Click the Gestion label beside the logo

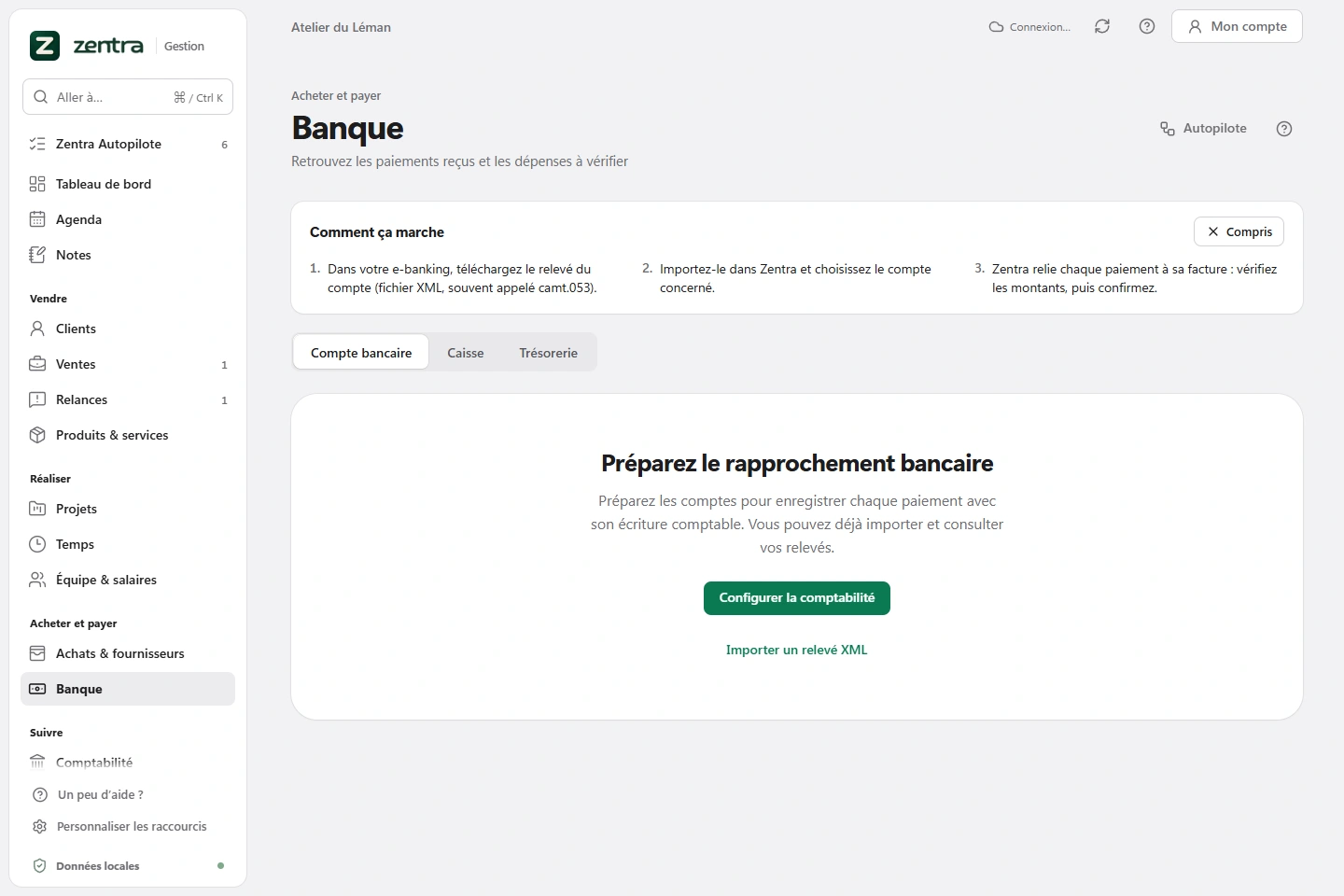(184, 46)
